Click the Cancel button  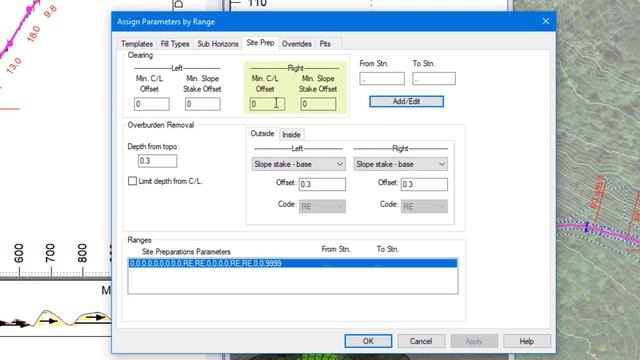pyautogui.click(x=421, y=341)
